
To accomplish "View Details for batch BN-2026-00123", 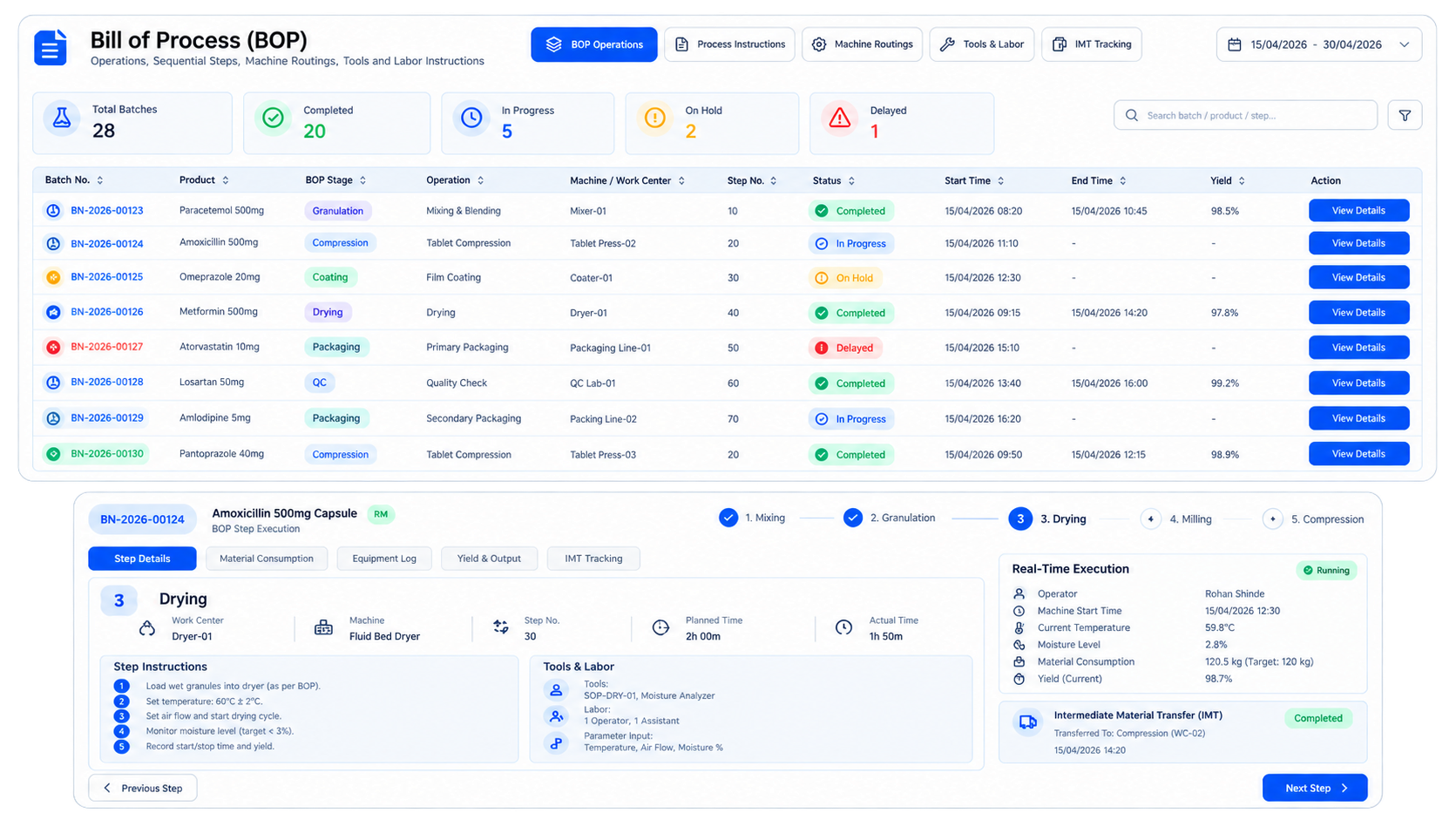I will tap(1358, 211).
